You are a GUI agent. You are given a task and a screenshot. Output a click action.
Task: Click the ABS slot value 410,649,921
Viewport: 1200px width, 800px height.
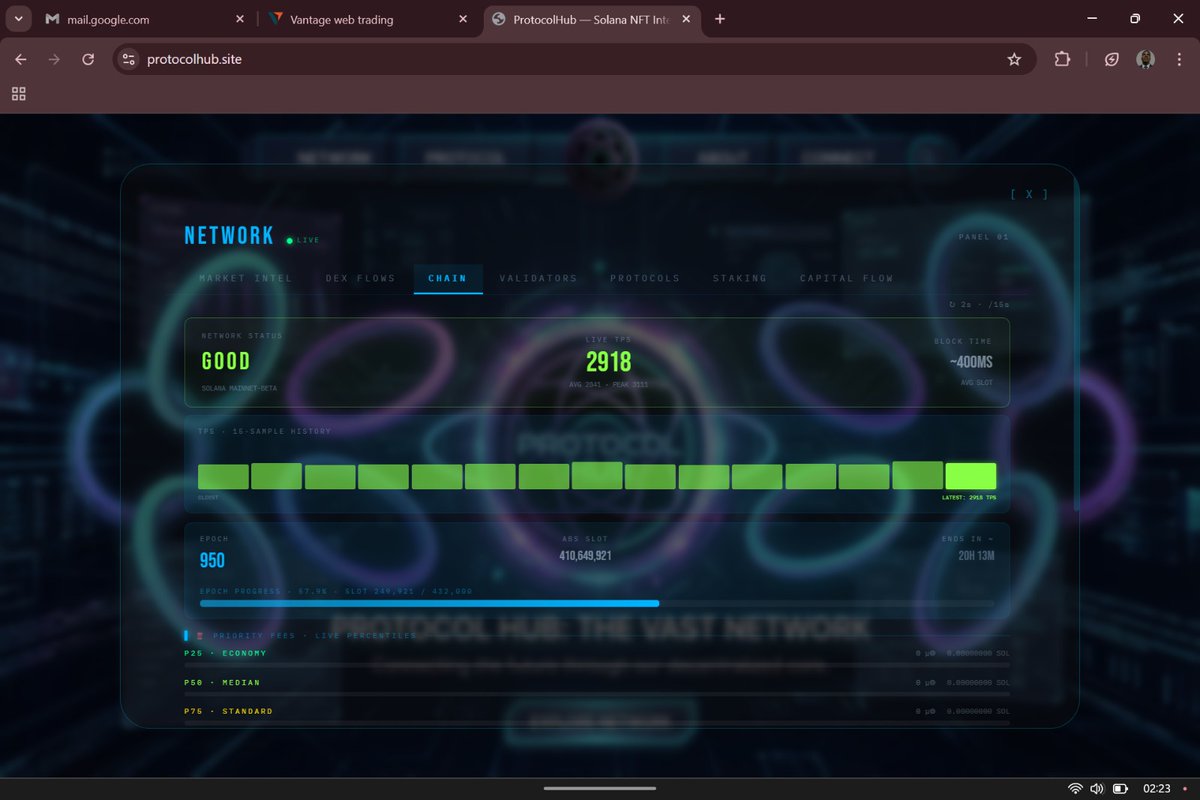click(585, 555)
